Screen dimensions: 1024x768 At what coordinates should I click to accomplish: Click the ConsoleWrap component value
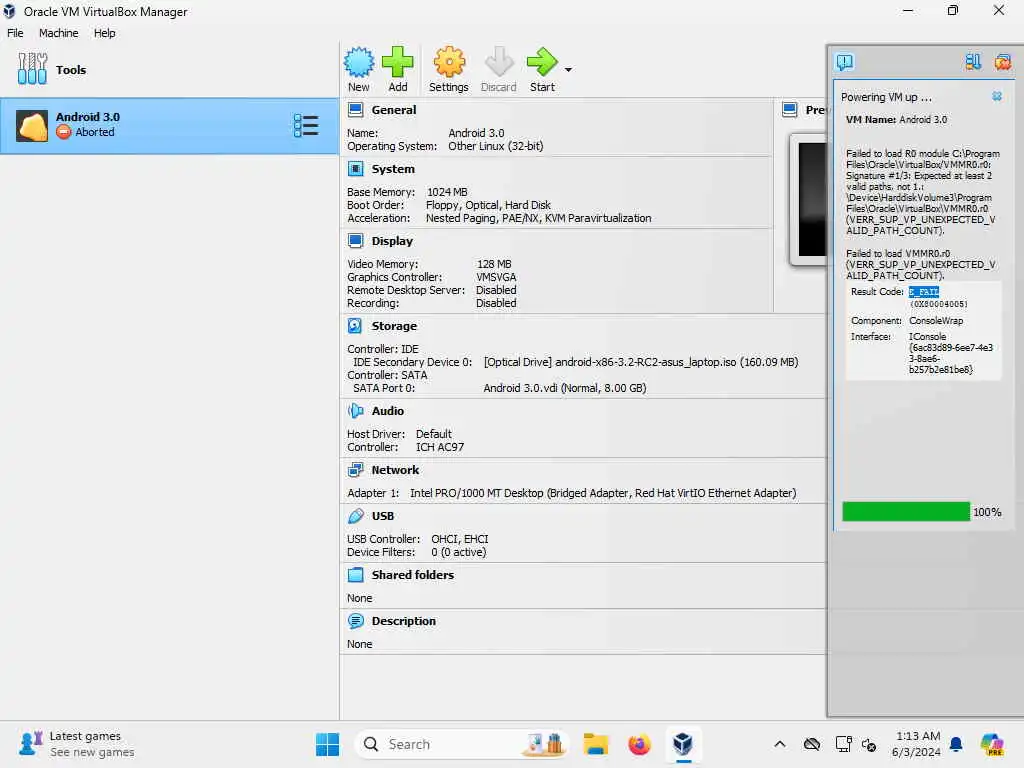point(936,321)
